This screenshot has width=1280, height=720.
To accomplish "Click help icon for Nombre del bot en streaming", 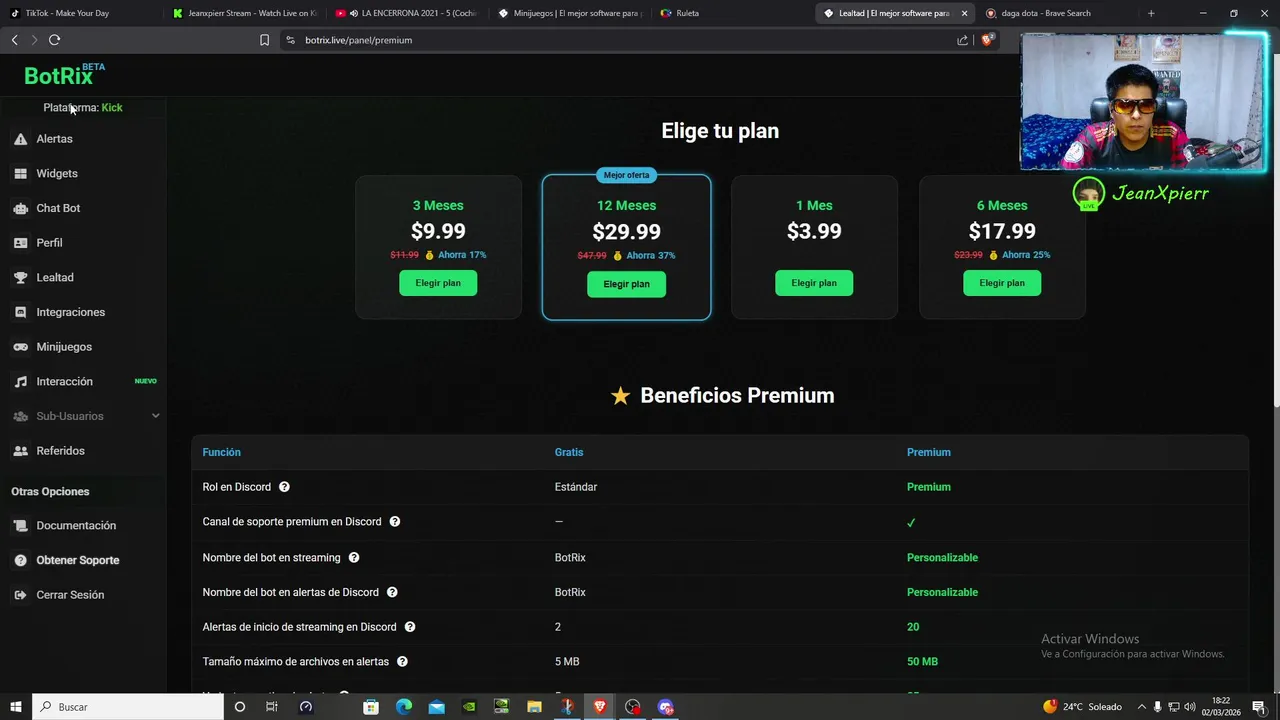I will [354, 558].
